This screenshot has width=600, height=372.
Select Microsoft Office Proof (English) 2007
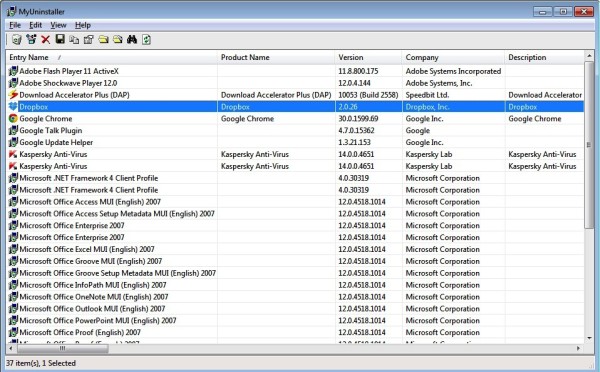tap(80, 332)
